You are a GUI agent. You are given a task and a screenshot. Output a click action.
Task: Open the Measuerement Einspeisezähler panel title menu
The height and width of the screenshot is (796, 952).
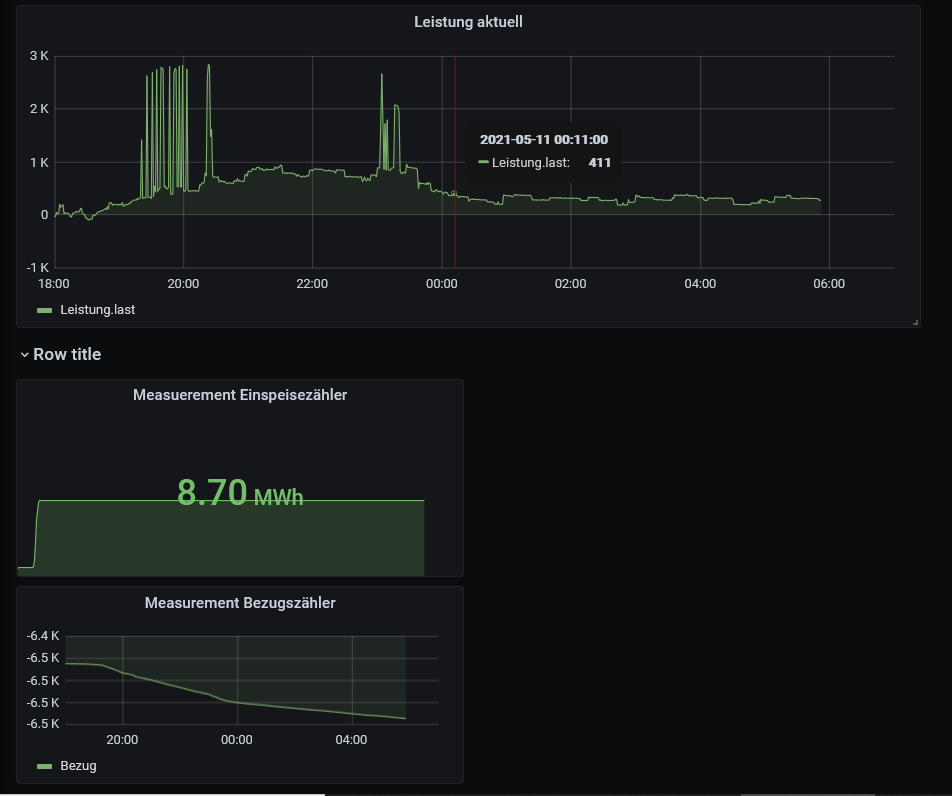tap(240, 395)
